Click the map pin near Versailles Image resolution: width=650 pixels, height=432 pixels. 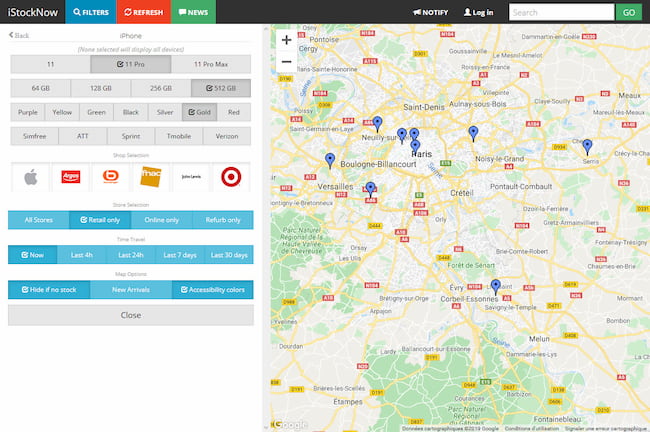[371, 189]
